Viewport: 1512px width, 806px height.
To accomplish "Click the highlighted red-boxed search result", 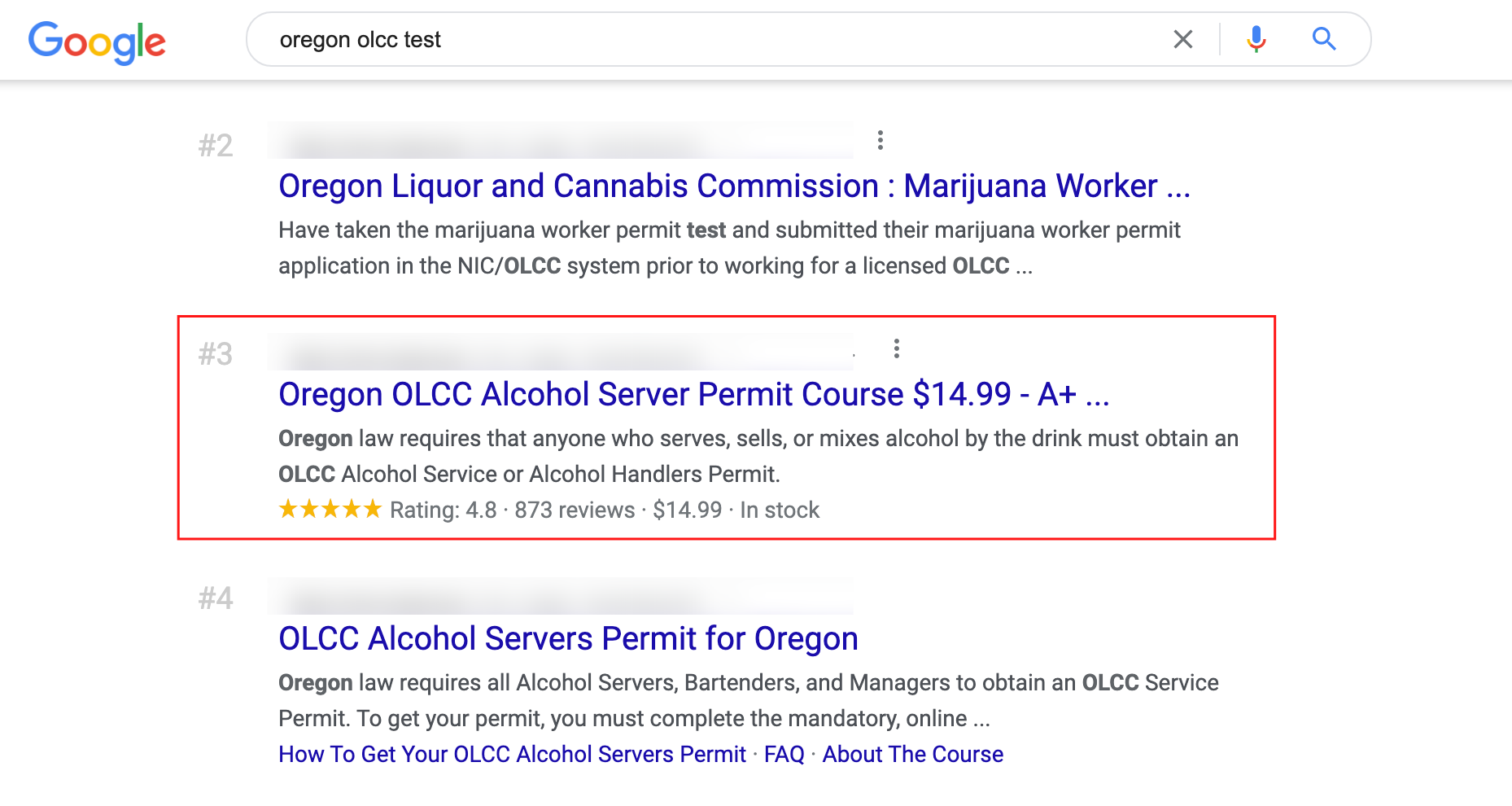I will [x=728, y=426].
